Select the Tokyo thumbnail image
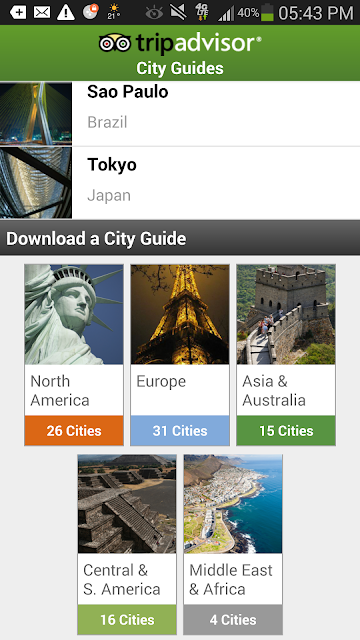 coord(36,182)
